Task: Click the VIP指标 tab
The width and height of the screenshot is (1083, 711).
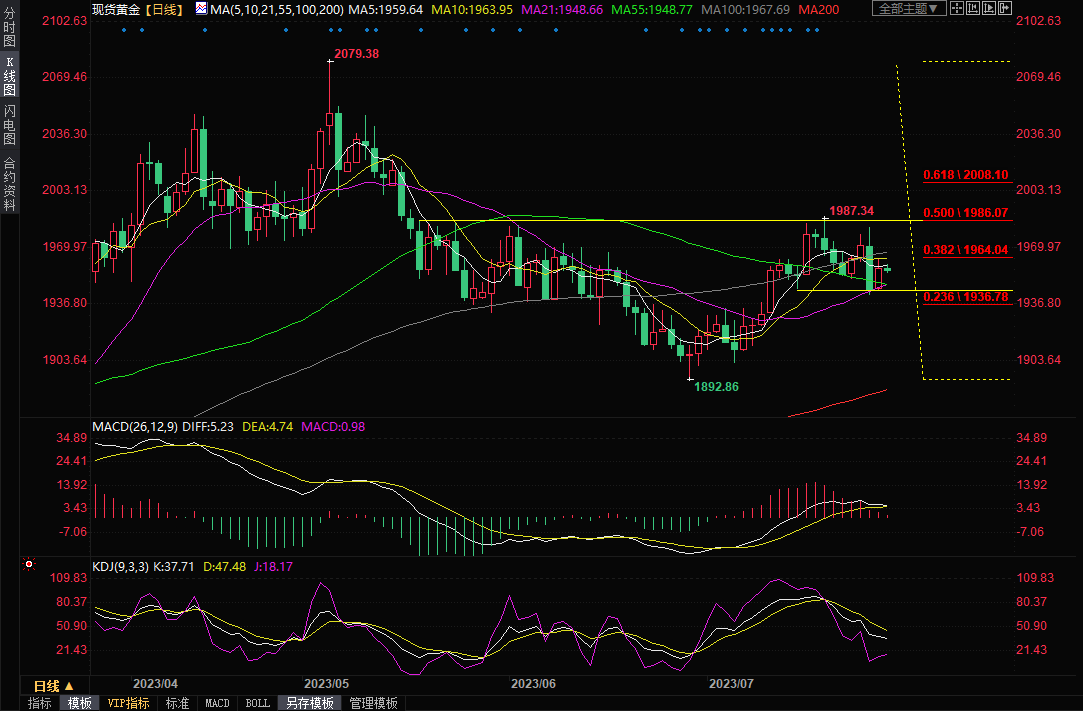Action: 129,703
